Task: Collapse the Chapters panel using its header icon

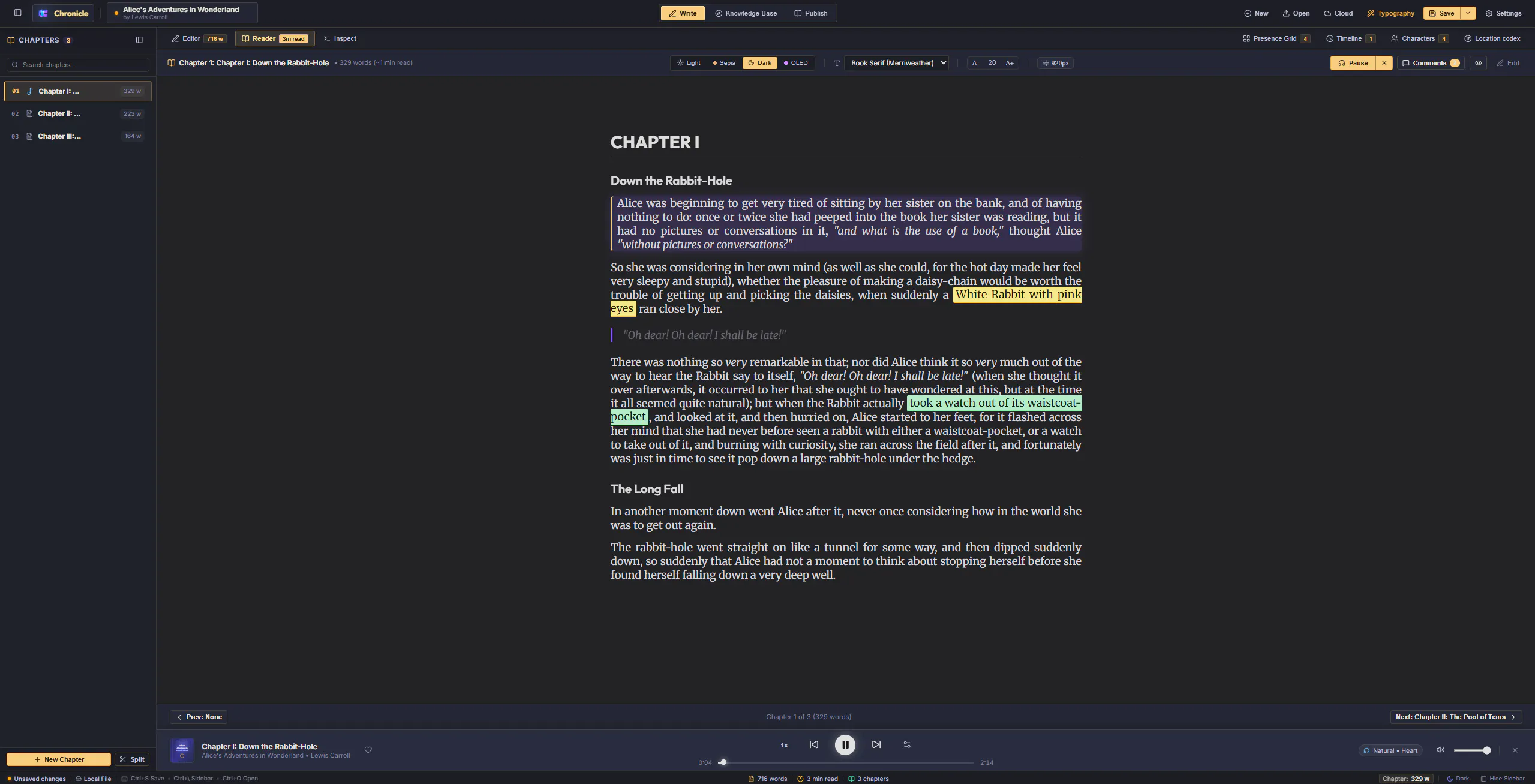Action: pyautogui.click(x=139, y=40)
